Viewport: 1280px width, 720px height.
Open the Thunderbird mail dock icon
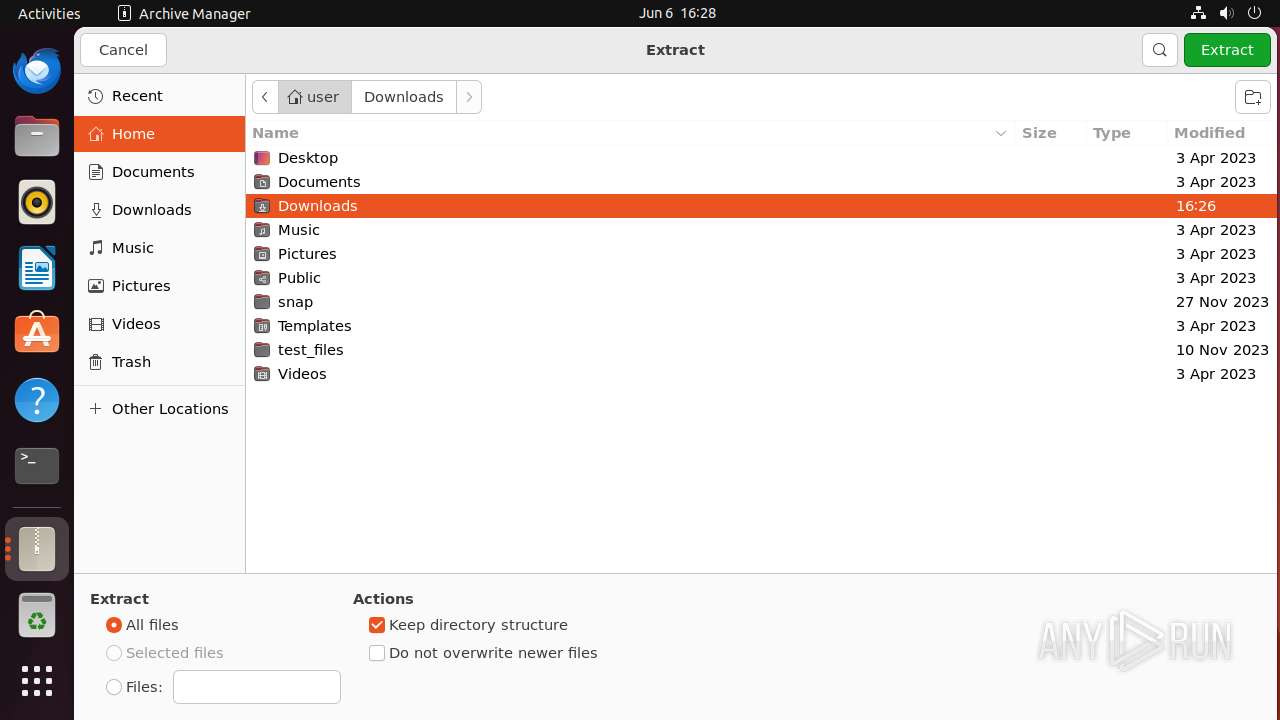click(x=37, y=71)
